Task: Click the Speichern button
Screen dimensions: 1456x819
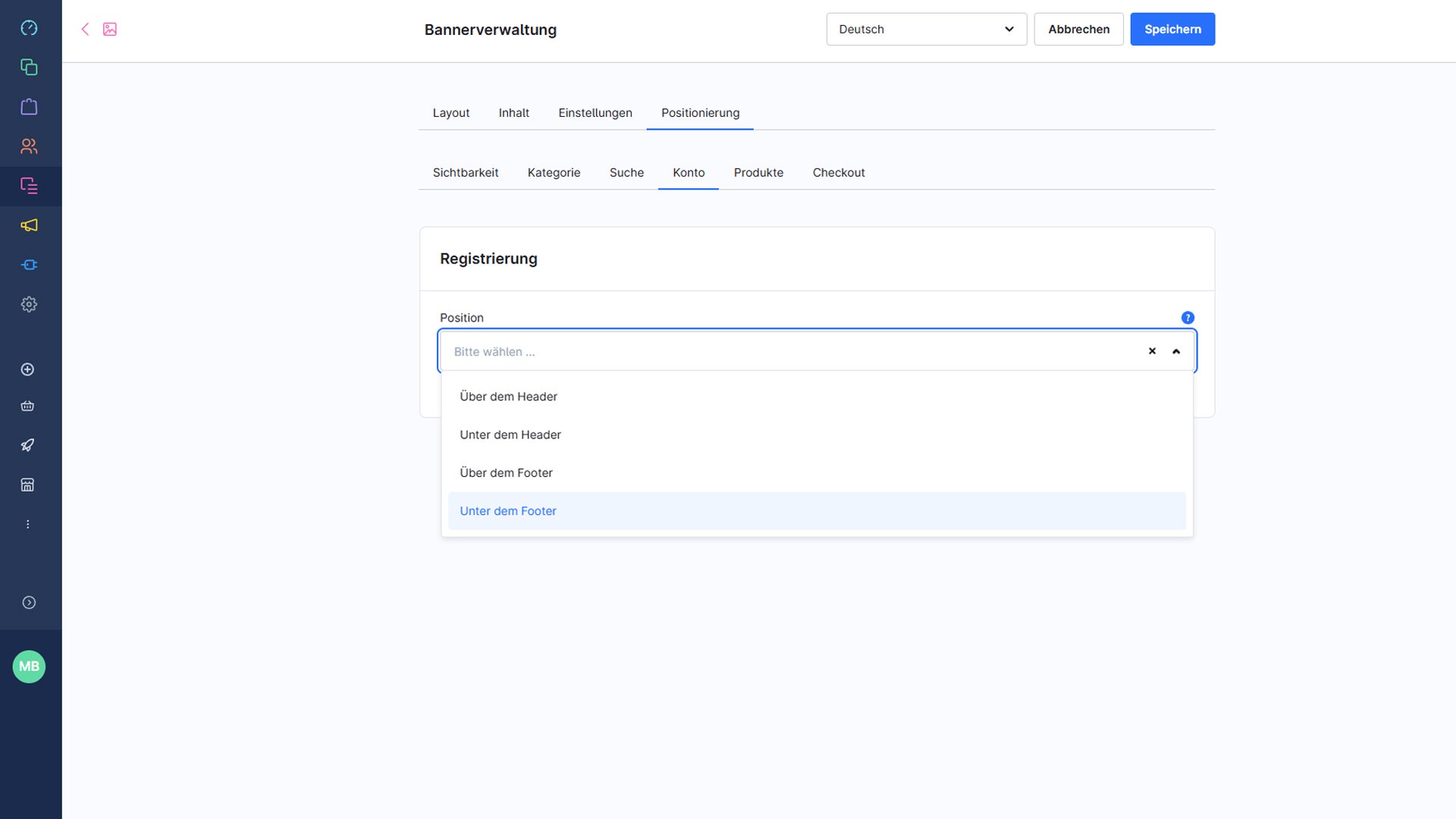Action: click(x=1172, y=29)
